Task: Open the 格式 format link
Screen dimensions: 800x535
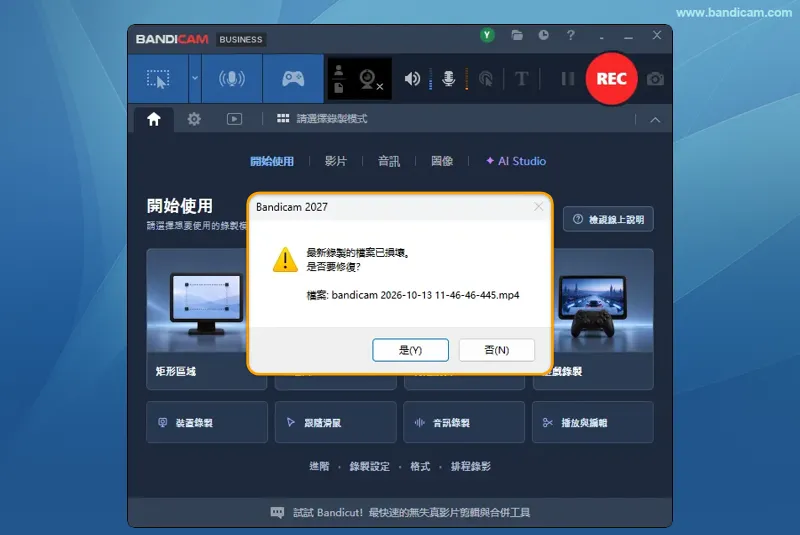Action: [x=420, y=466]
